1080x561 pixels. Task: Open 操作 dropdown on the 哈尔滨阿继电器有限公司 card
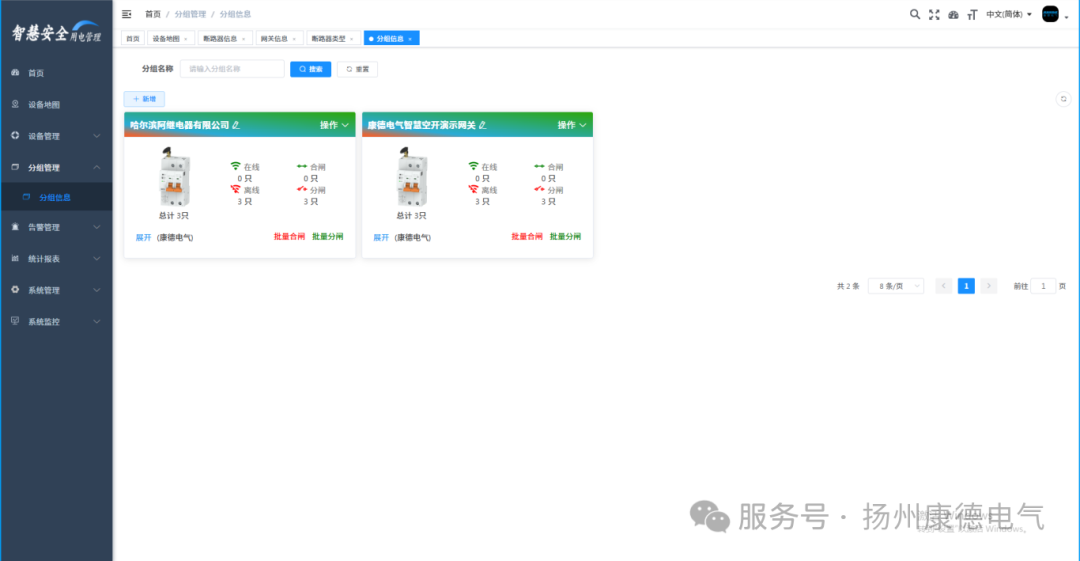[x=334, y=125]
